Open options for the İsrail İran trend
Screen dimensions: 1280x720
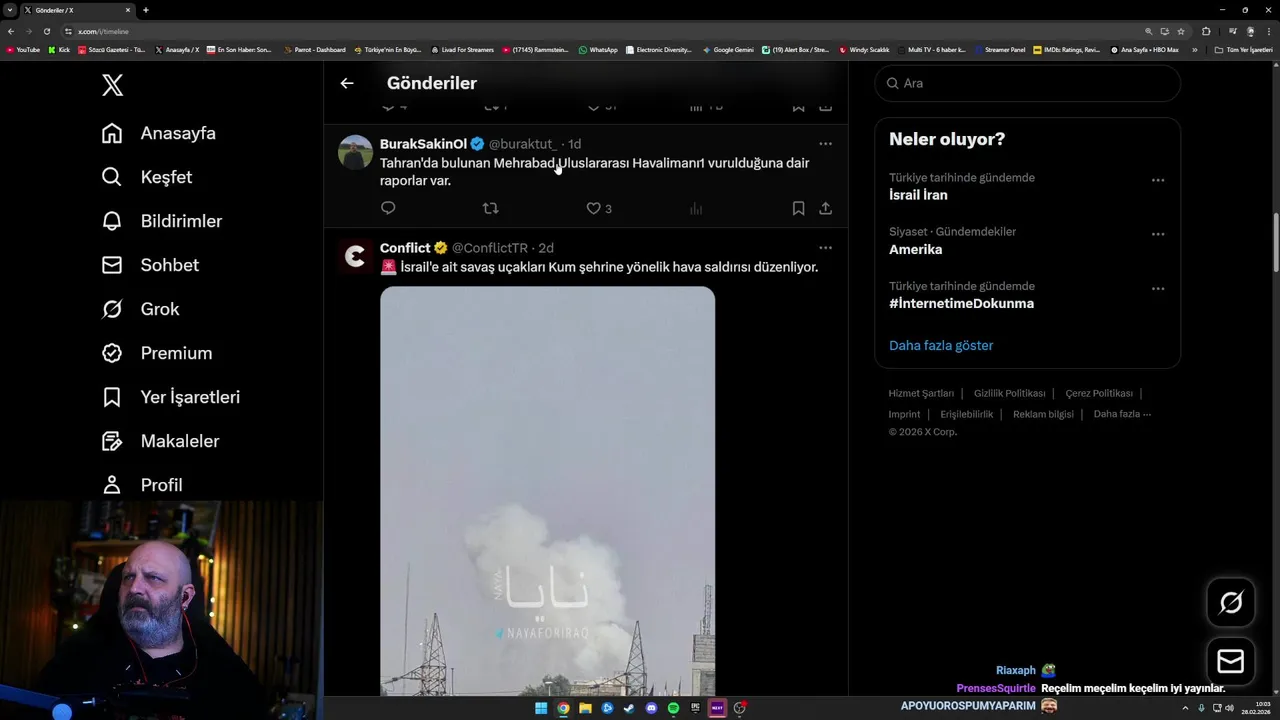tap(1157, 180)
